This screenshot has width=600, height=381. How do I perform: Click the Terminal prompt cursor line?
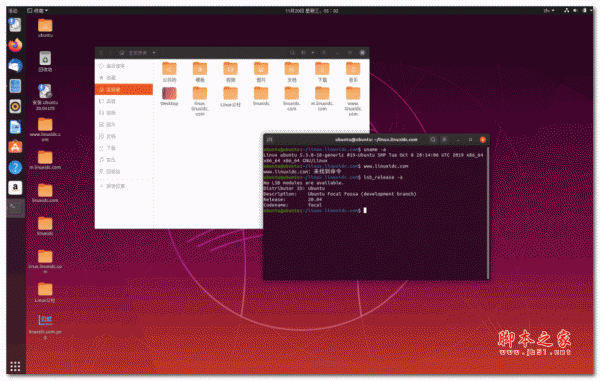pos(315,210)
